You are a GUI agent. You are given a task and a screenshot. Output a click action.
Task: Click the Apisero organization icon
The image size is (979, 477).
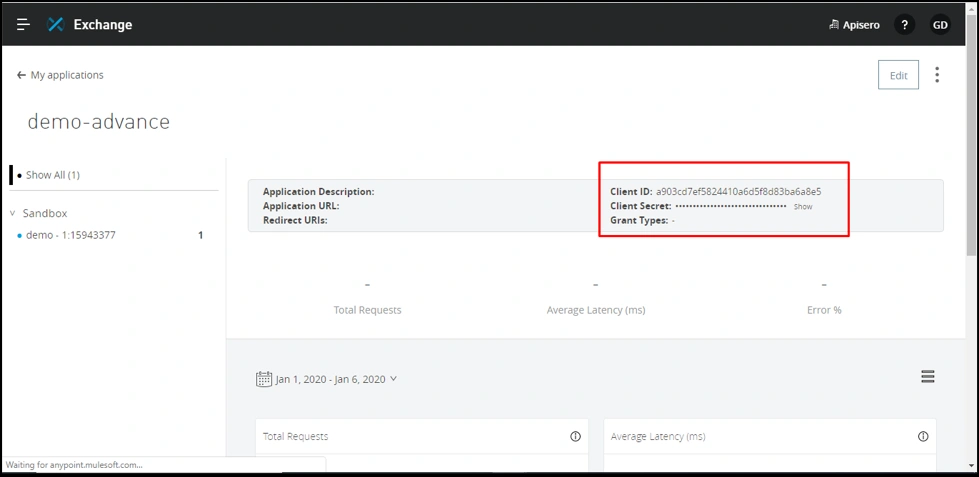[834, 25]
